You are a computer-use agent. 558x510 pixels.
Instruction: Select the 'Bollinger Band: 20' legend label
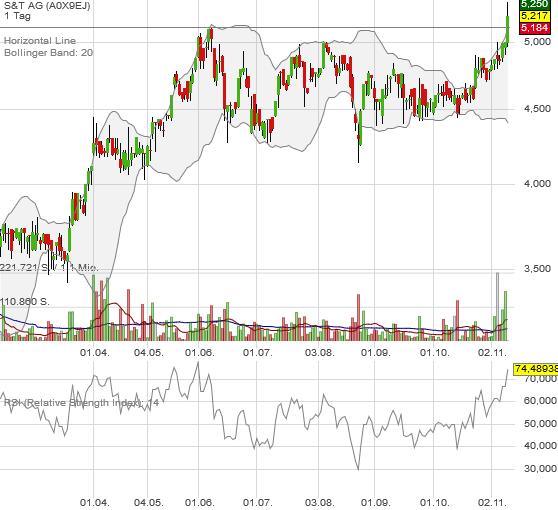(x=48, y=53)
